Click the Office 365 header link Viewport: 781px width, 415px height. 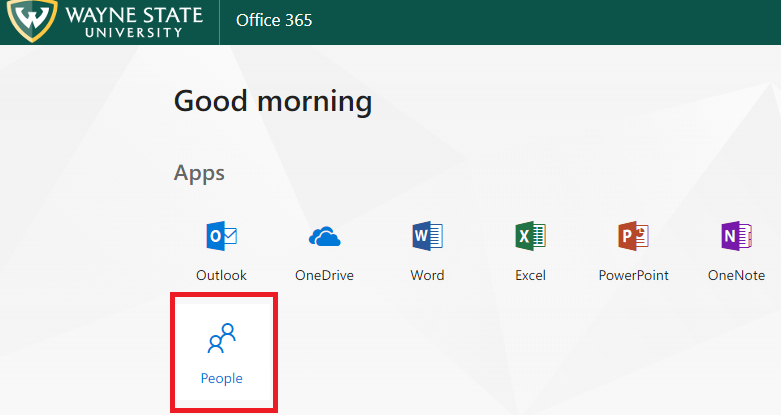pos(274,20)
